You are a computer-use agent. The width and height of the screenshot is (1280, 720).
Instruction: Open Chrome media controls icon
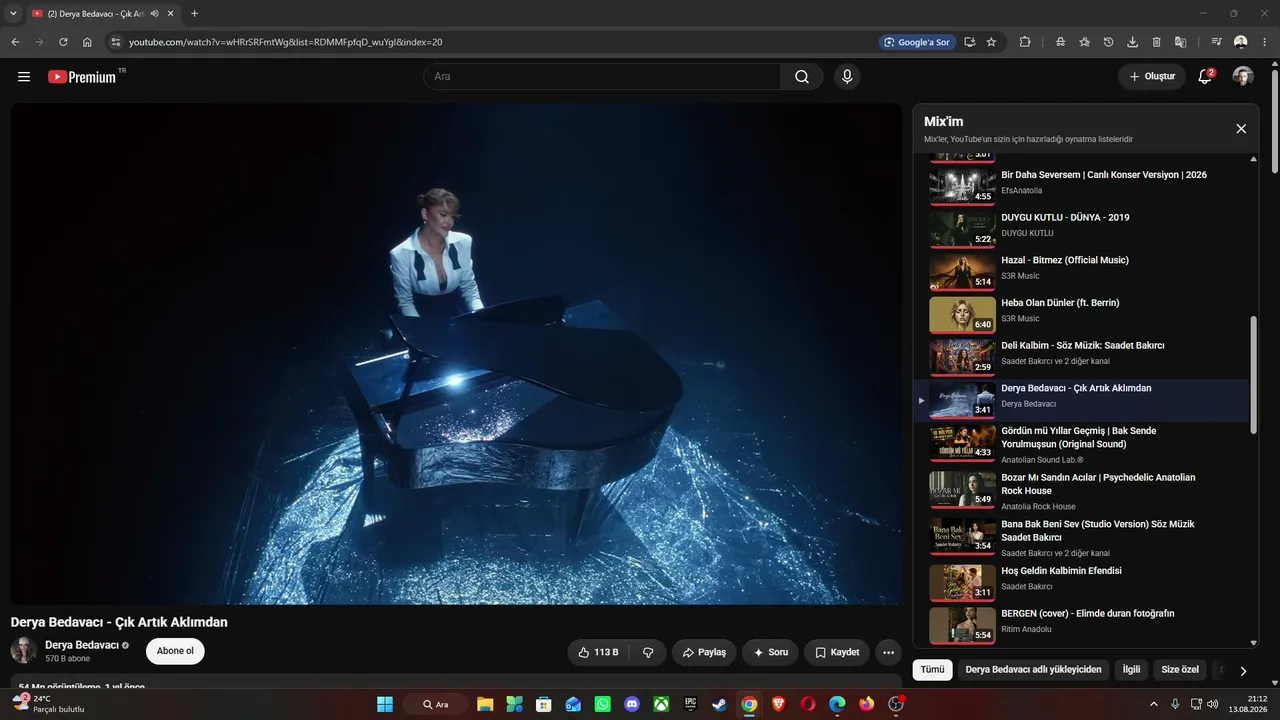click(1217, 42)
